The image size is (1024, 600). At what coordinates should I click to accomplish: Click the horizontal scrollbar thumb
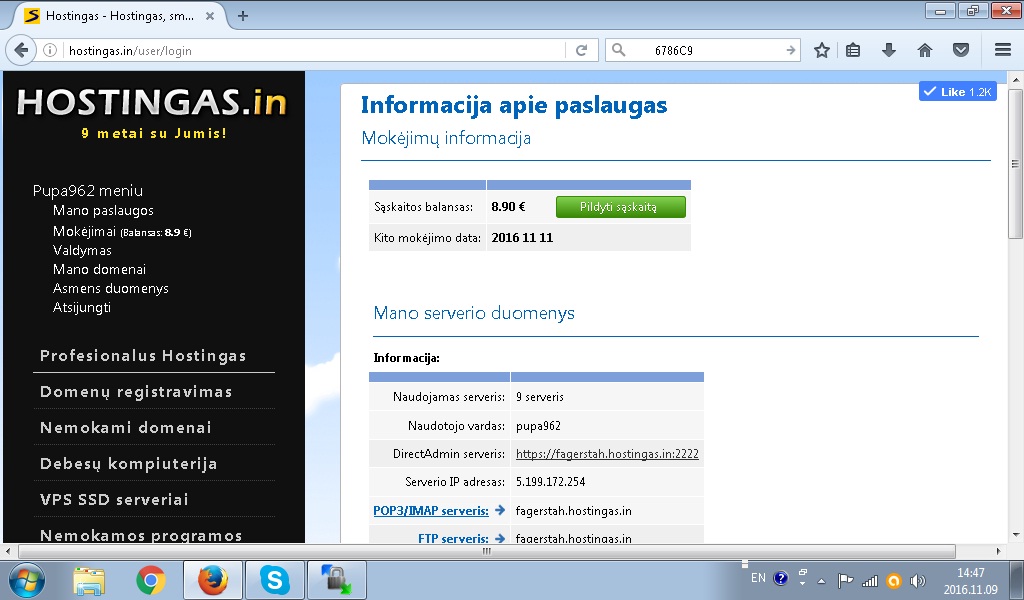[487, 551]
